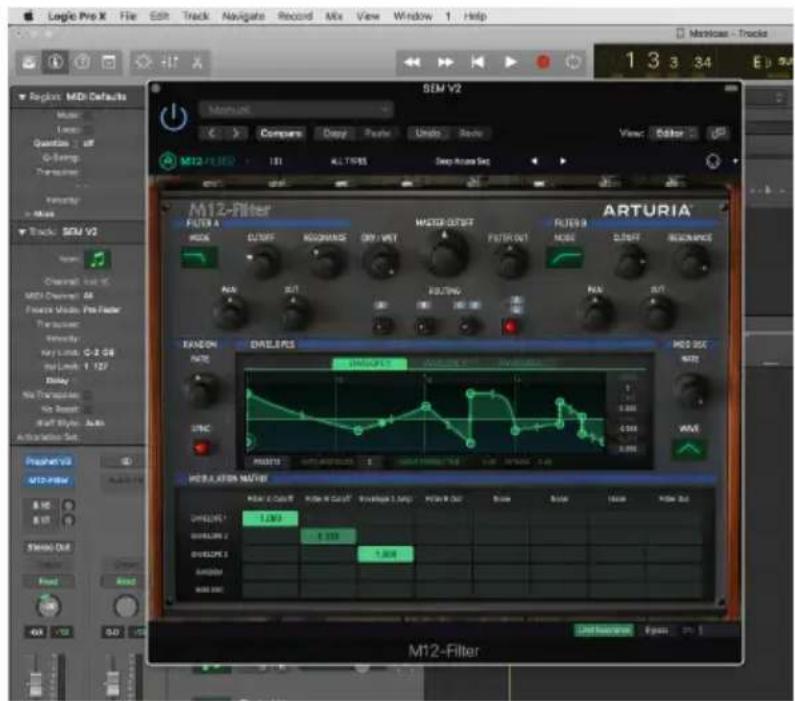The height and width of the screenshot is (701, 795).
Task: Click the Rewind transport button
Action: [412, 62]
